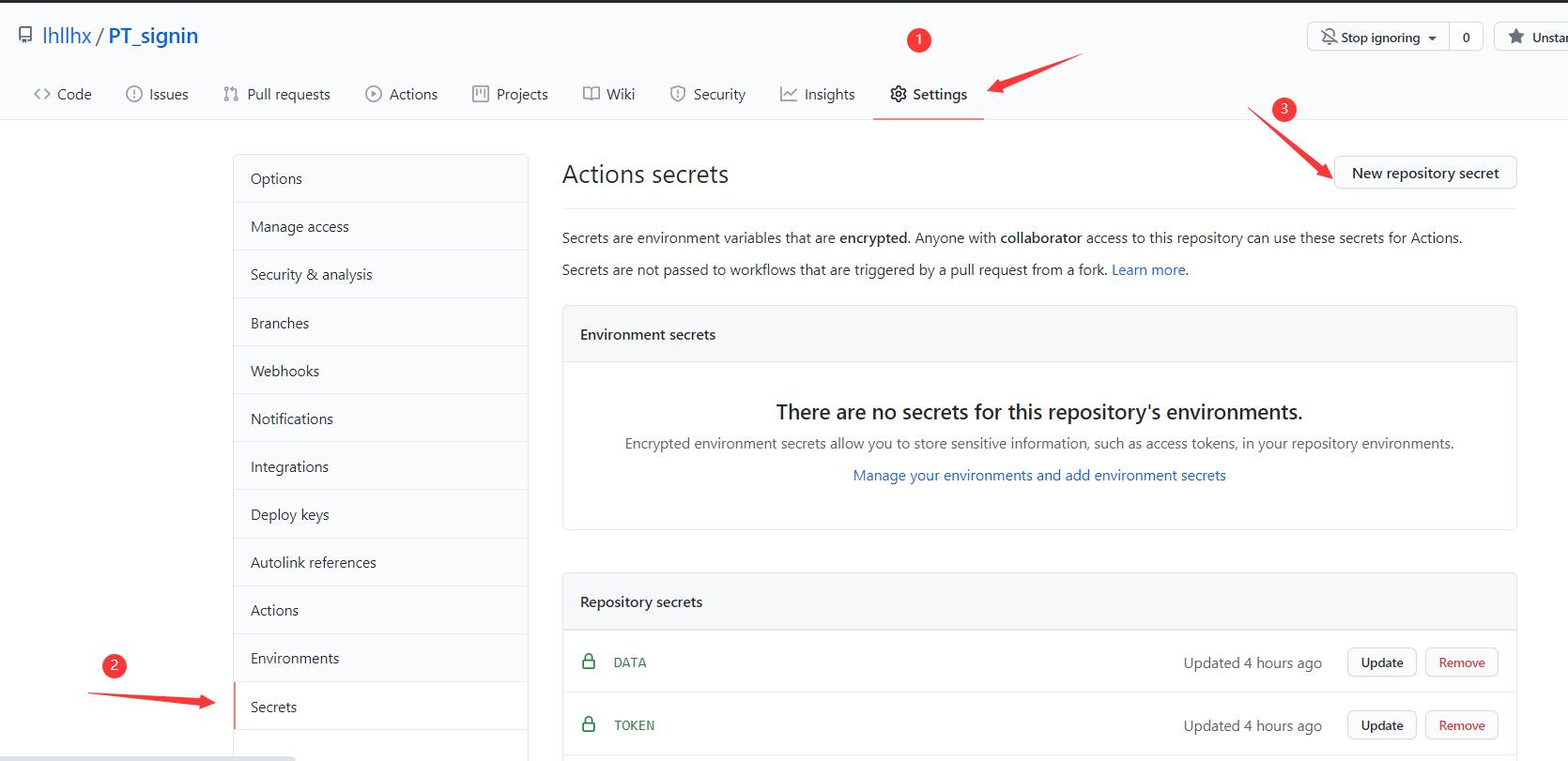Screen dimensions: 1568x761
Task: Open the Stop ignoring dropdown arrow
Action: coord(1432,38)
